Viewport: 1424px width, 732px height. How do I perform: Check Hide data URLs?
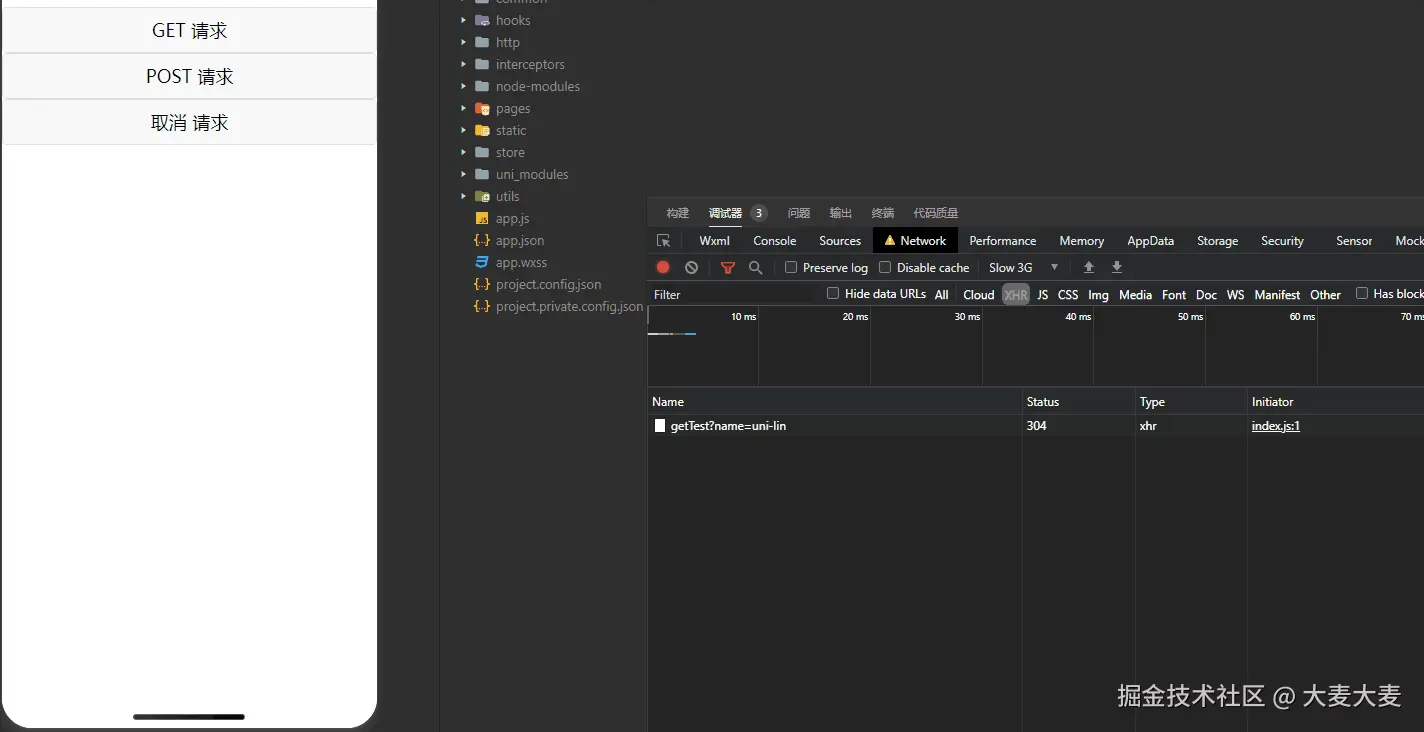pyautogui.click(x=833, y=293)
